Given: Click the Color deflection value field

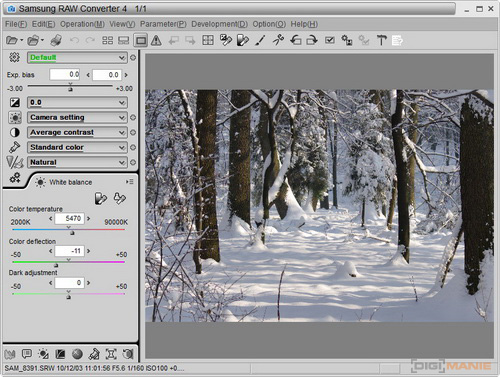Looking at the screenshot, I should tap(69, 251).
